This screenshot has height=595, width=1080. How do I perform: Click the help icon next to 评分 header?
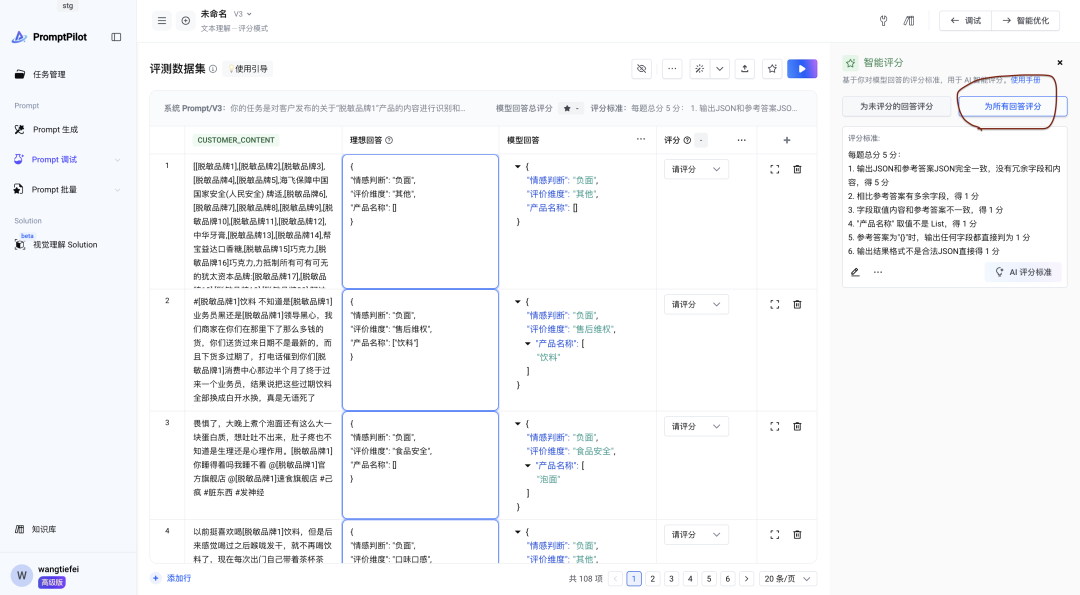point(687,140)
